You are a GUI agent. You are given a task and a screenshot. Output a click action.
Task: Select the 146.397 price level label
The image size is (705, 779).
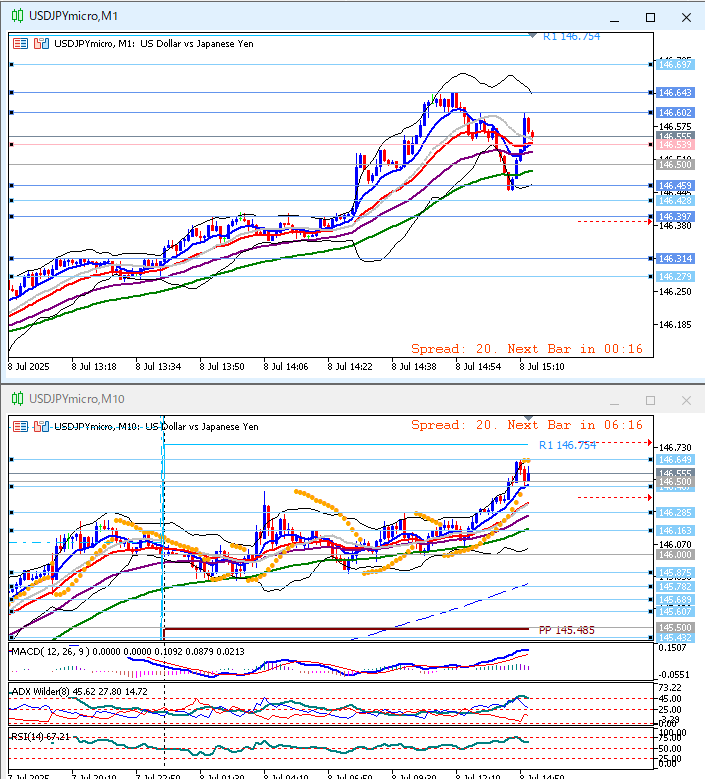point(675,217)
